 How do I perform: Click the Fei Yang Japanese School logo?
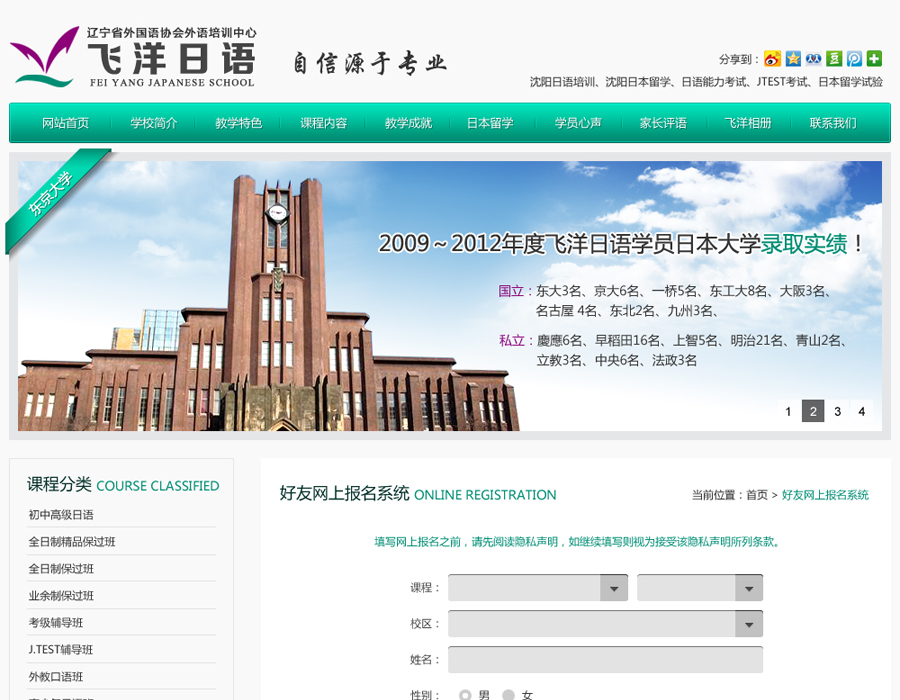pos(134,57)
